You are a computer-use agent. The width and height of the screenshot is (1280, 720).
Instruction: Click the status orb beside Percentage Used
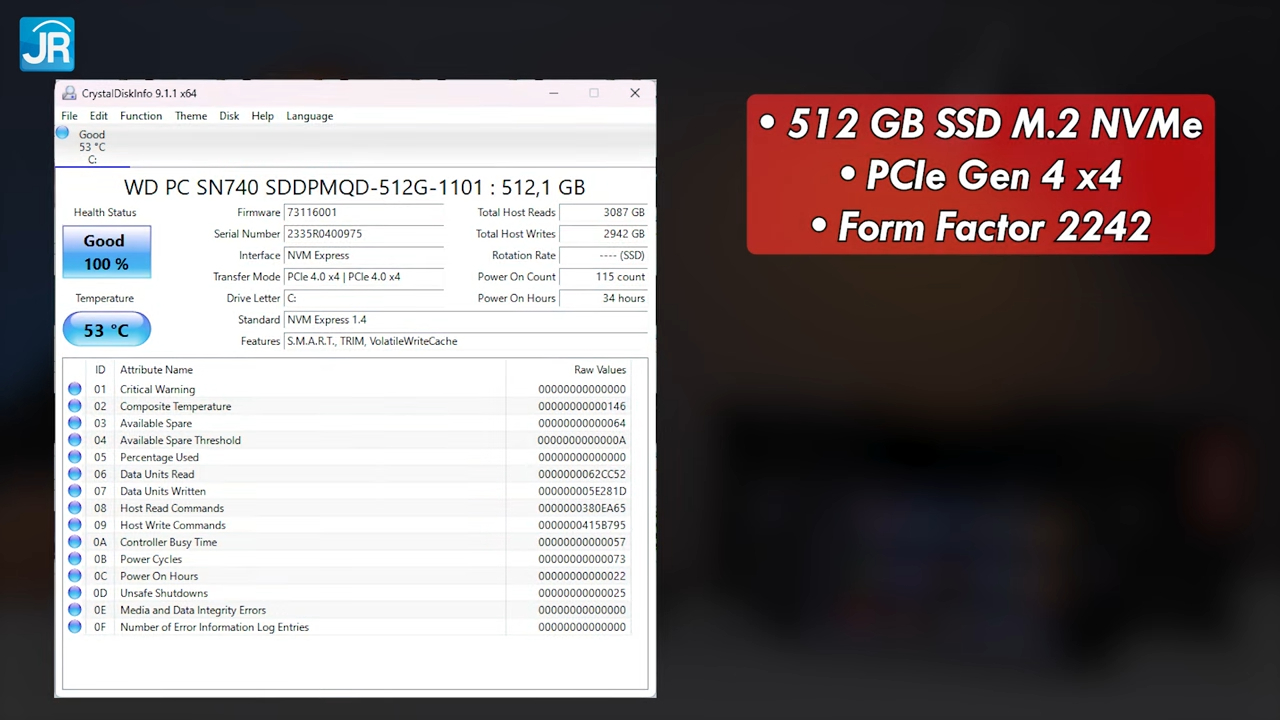tap(75, 457)
